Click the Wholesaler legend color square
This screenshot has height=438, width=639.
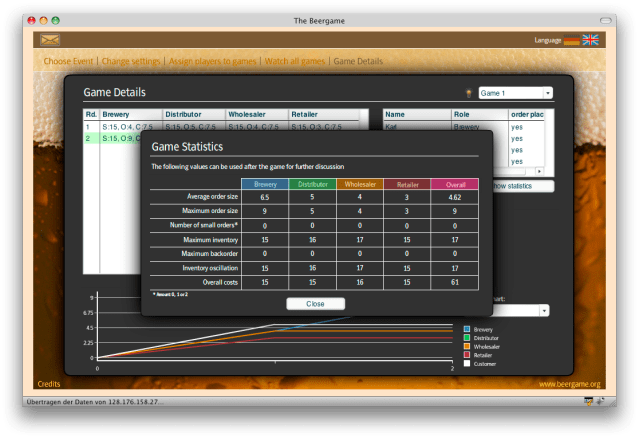tap(467, 346)
